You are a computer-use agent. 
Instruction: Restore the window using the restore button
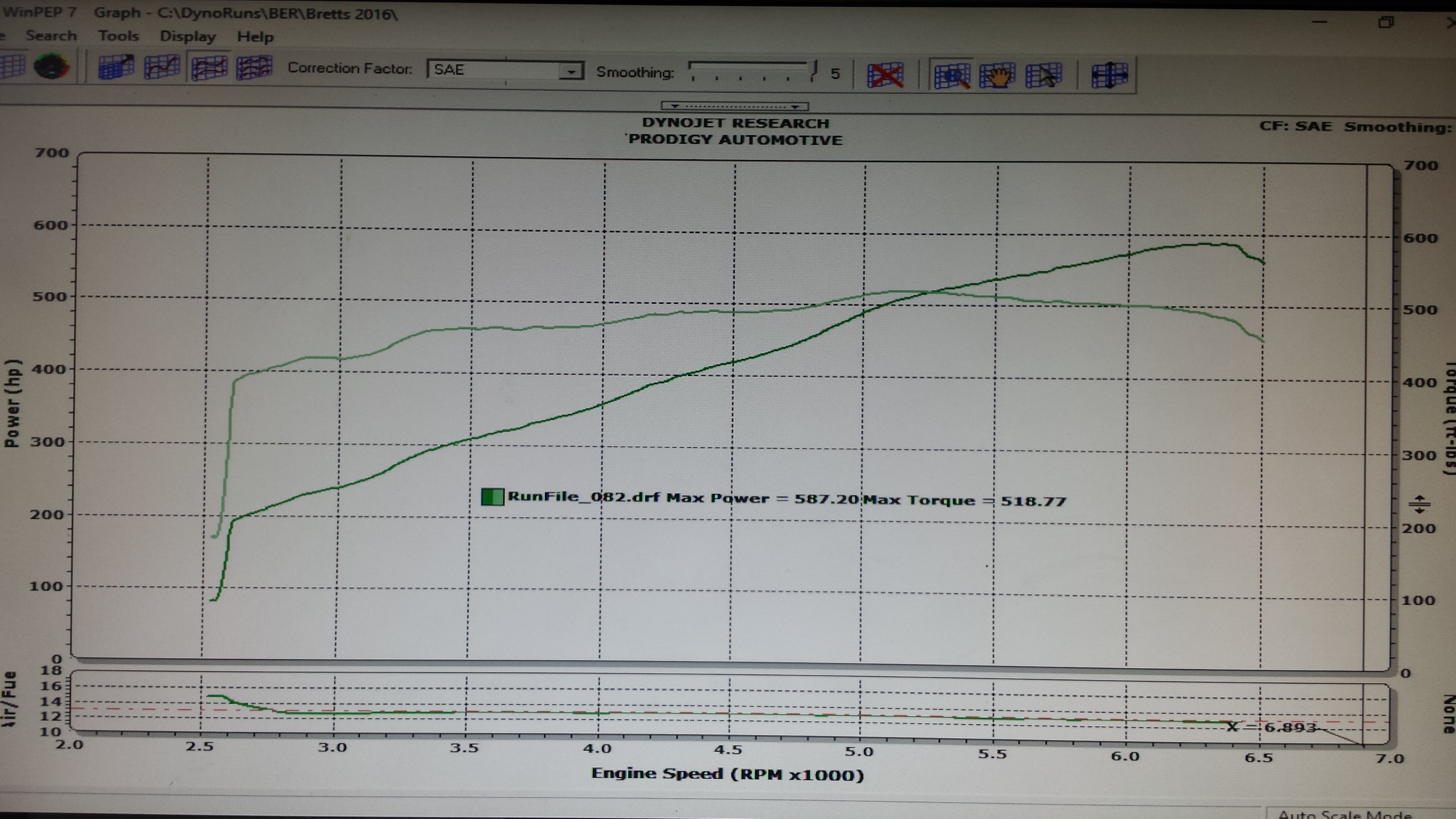(1386, 23)
